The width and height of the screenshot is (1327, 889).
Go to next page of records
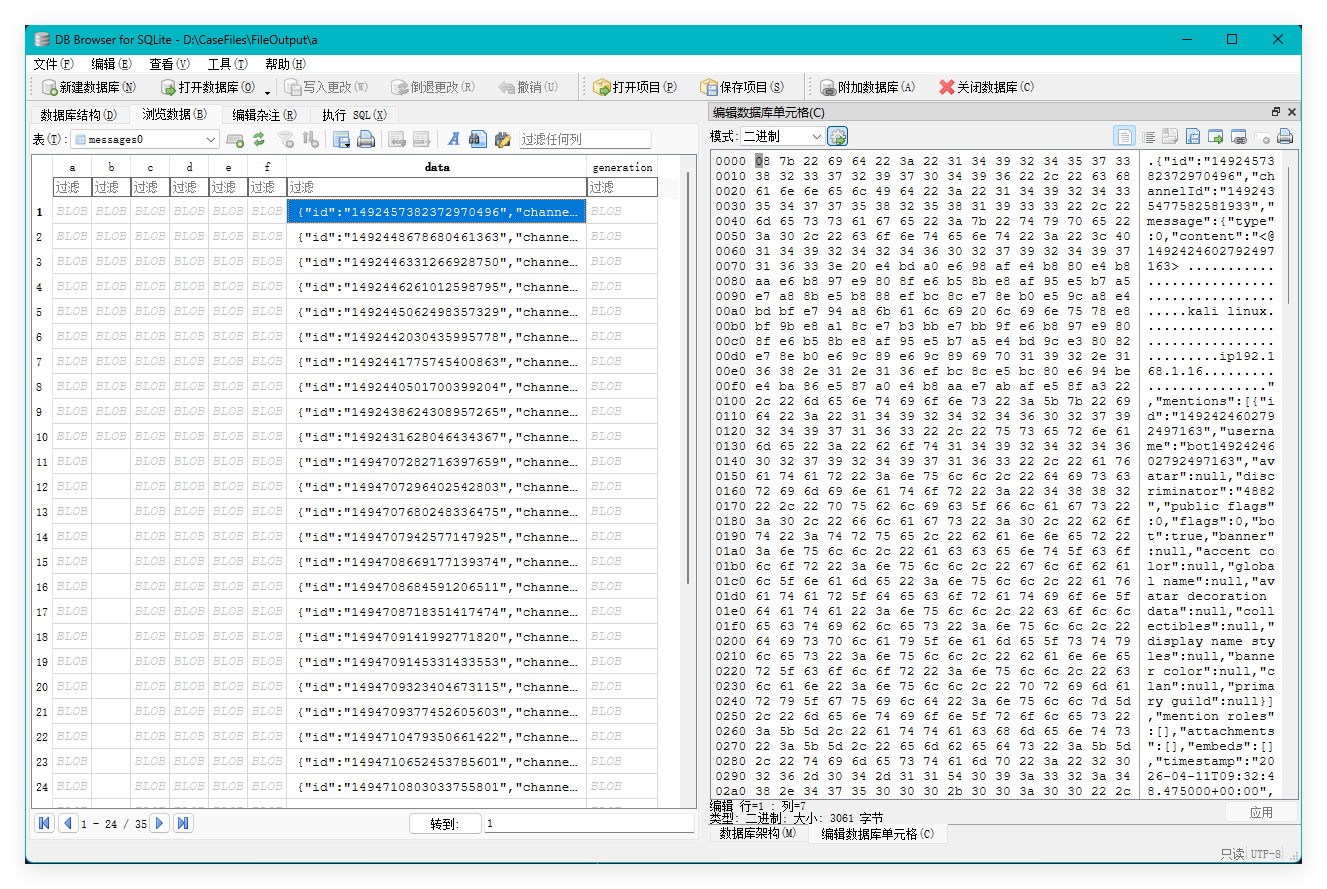[159, 823]
